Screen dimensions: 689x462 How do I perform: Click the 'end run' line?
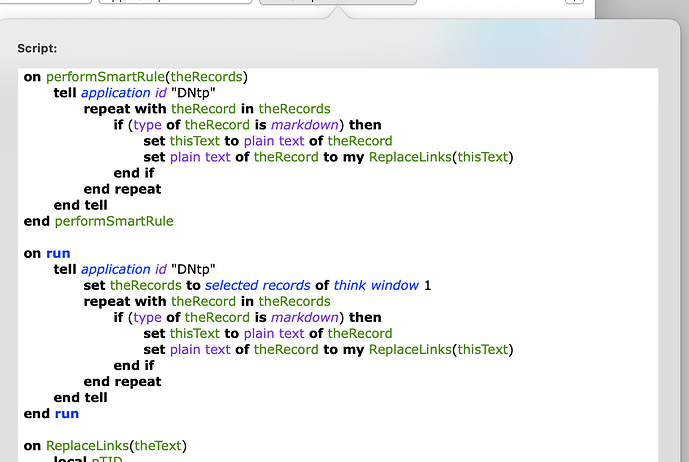(51, 414)
